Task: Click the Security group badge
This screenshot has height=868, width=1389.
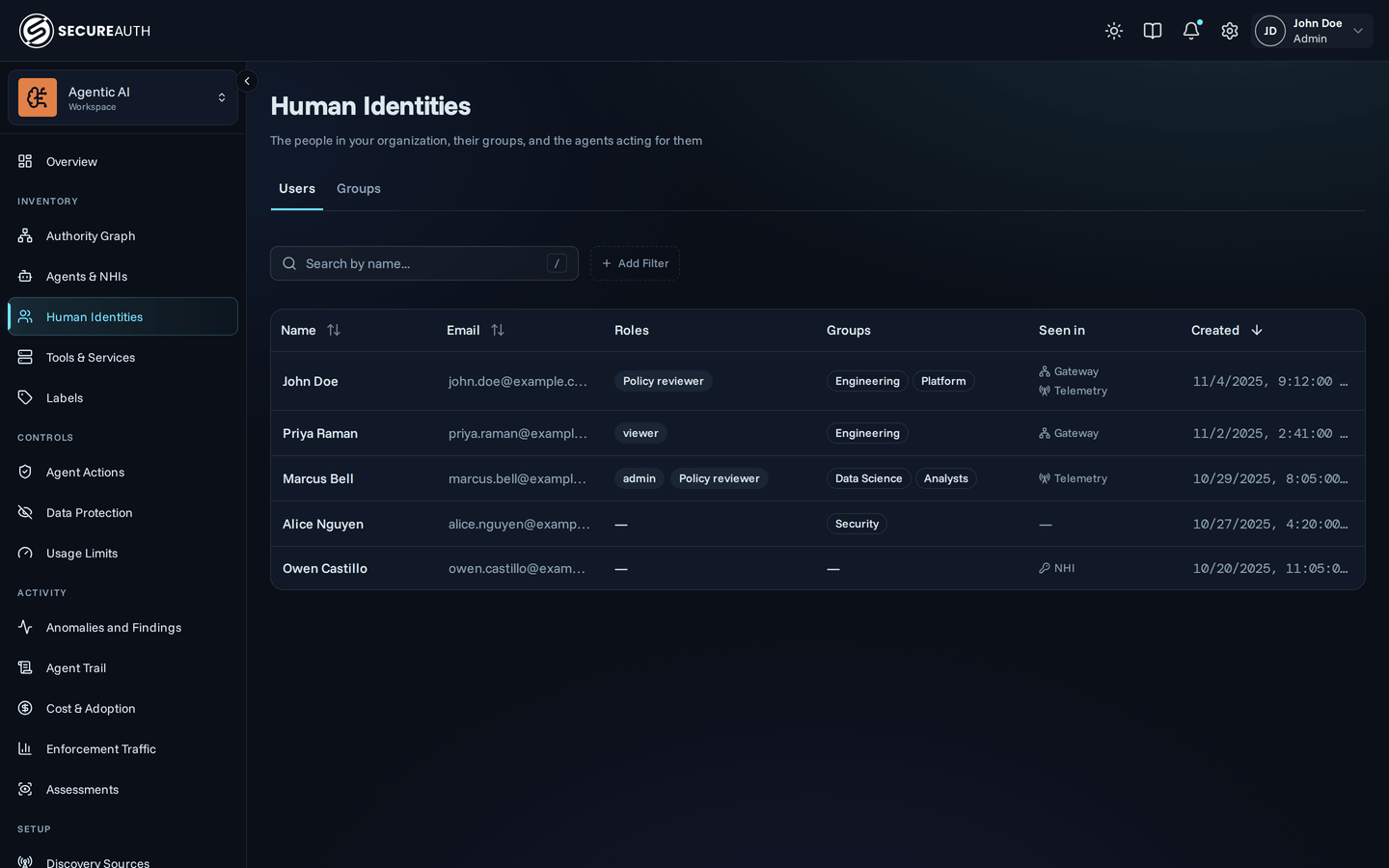Action: tap(857, 524)
